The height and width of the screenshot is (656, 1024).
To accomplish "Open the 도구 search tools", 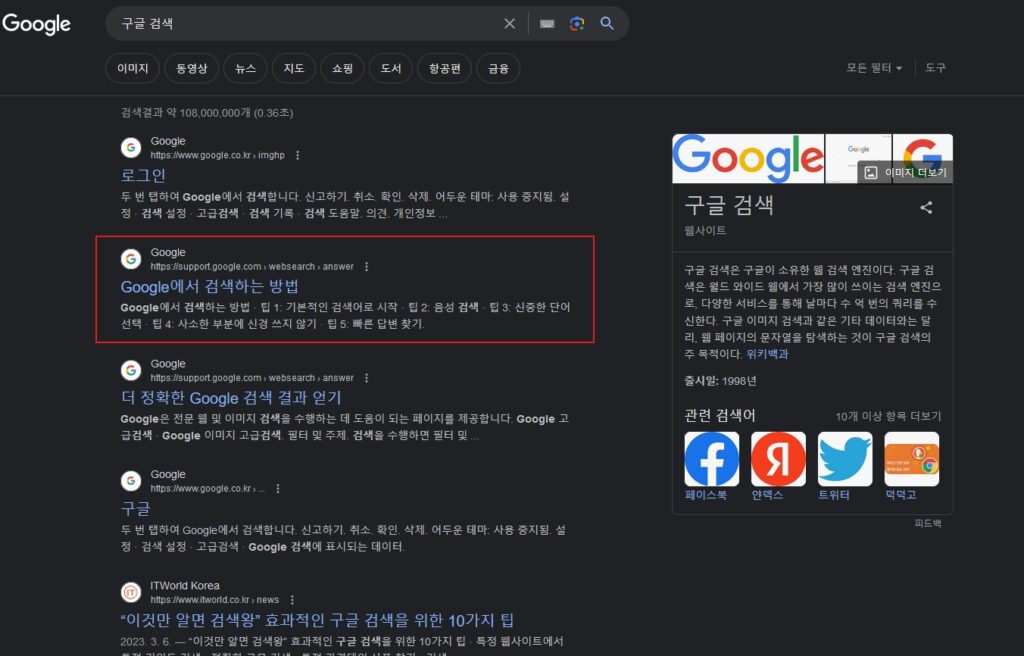I will pyautogui.click(x=935, y=68).
